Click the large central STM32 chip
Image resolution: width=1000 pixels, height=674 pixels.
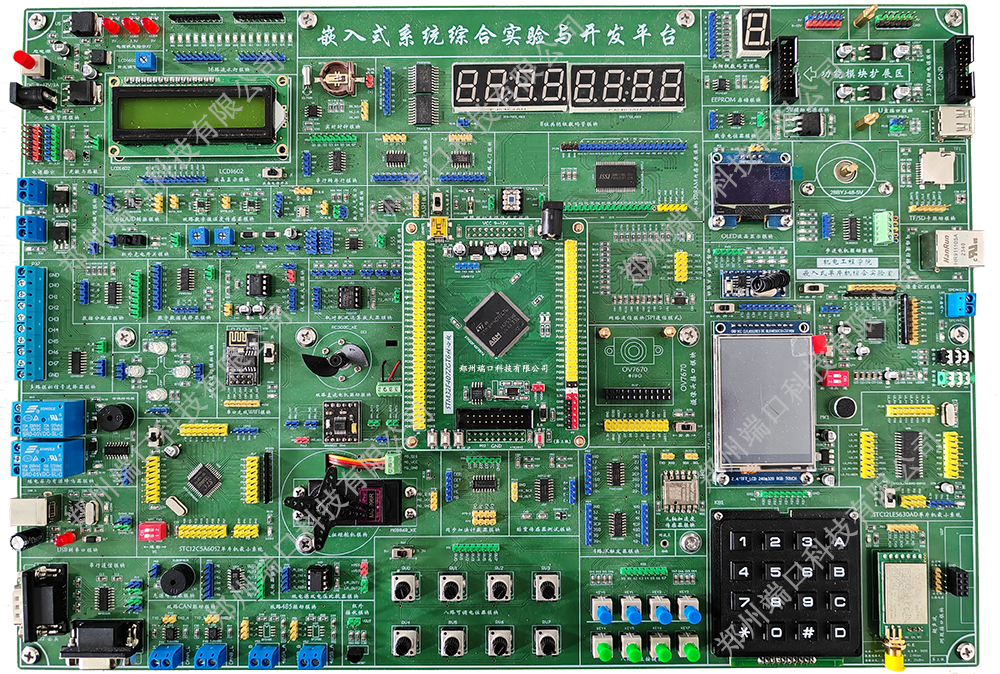(x=495, y=321)
